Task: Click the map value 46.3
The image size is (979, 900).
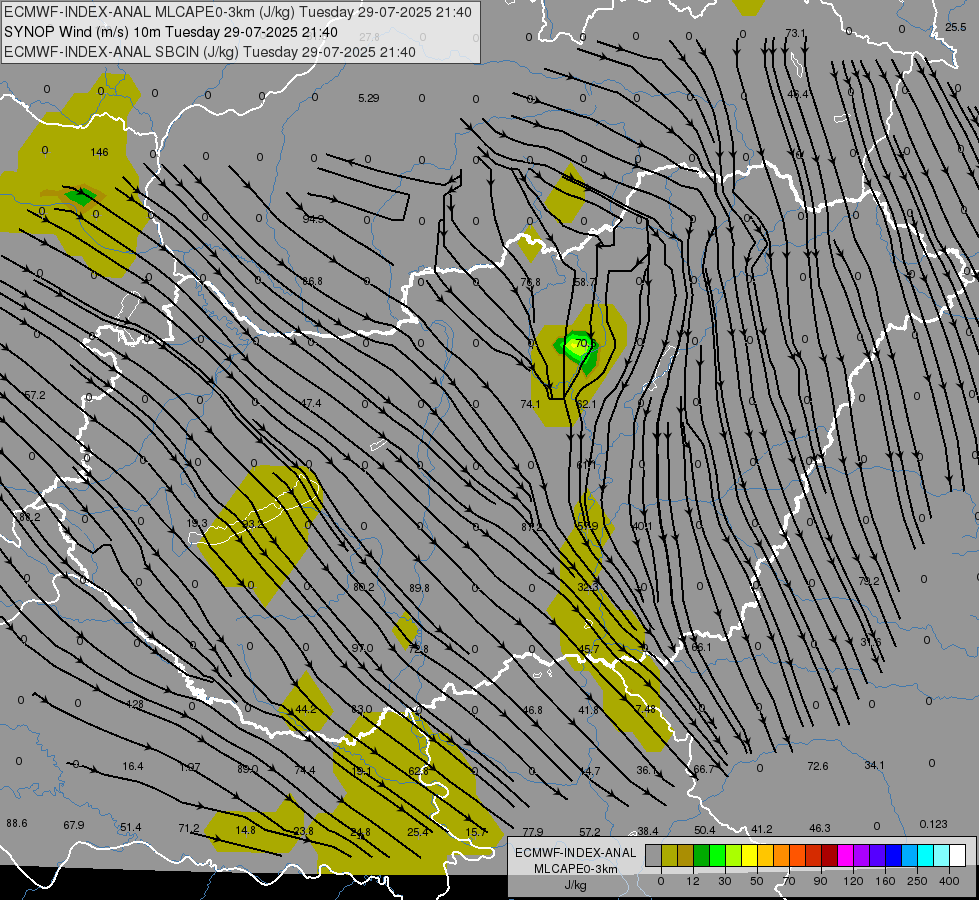Action: pos(819,828)
